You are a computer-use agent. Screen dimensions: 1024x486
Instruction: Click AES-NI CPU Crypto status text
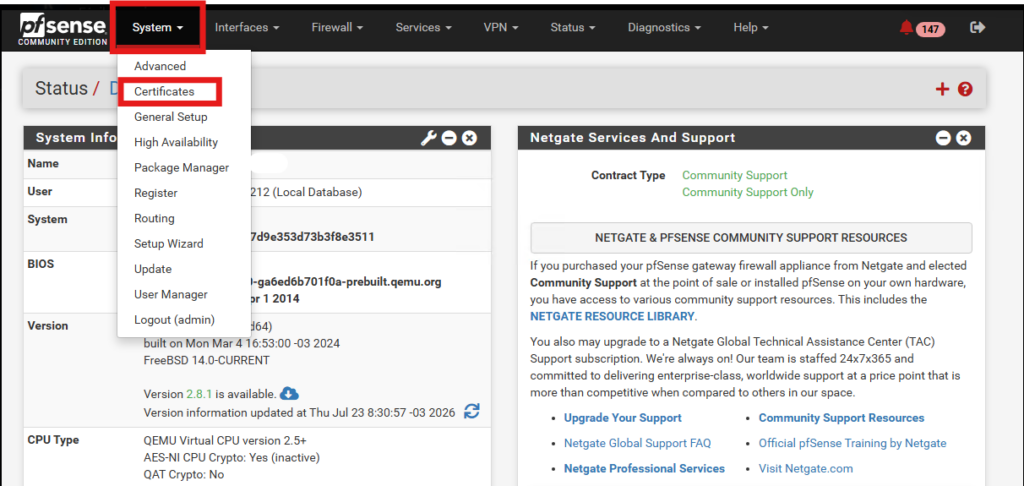[232, 457]
